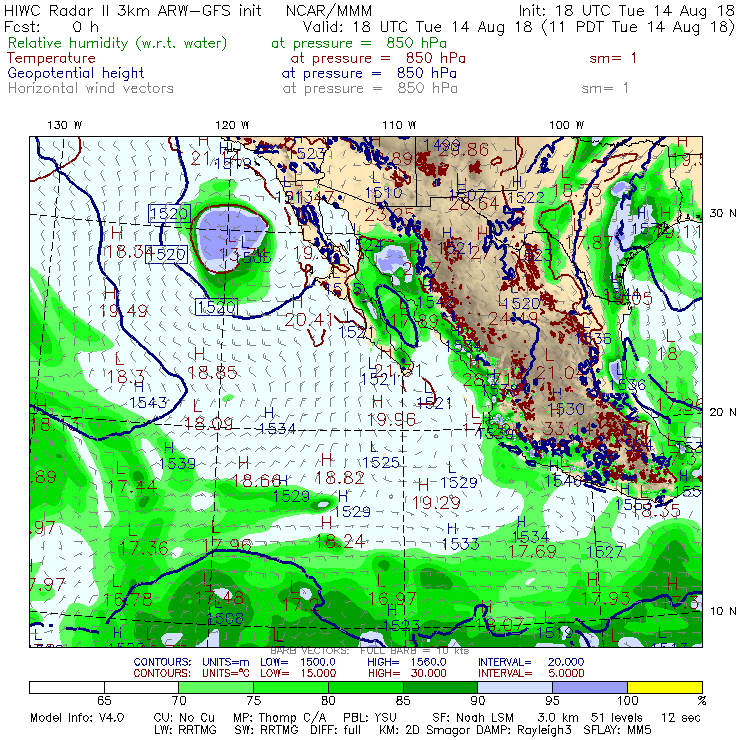Click the red 'INTERVAL= 5.0000' legend text
Image resolution: width=740 pixels, height=740 pixels.
pos(531,673)
